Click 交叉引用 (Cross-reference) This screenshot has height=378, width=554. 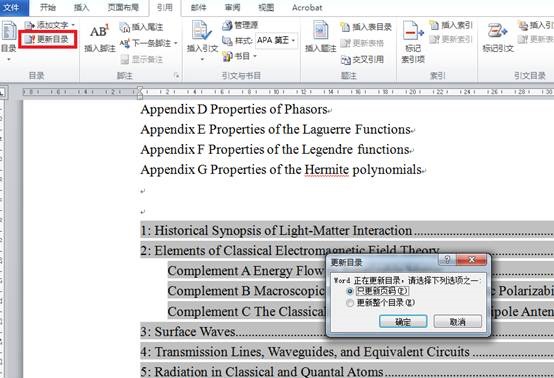click(363, 60)
